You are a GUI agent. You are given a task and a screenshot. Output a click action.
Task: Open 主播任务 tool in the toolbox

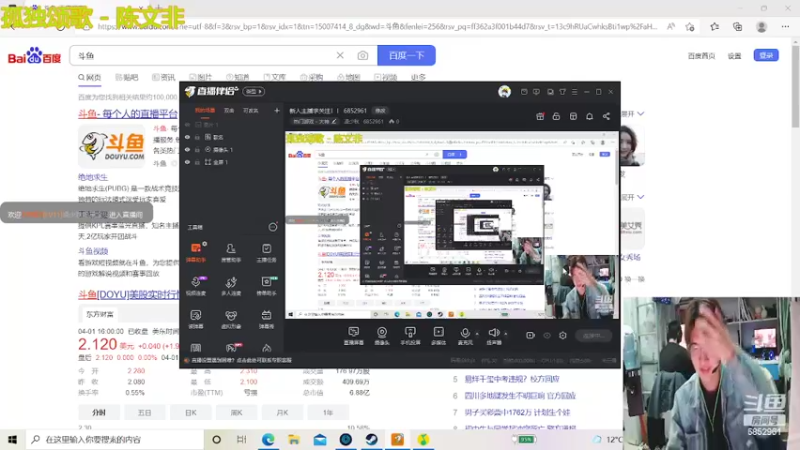pos(266,252)
